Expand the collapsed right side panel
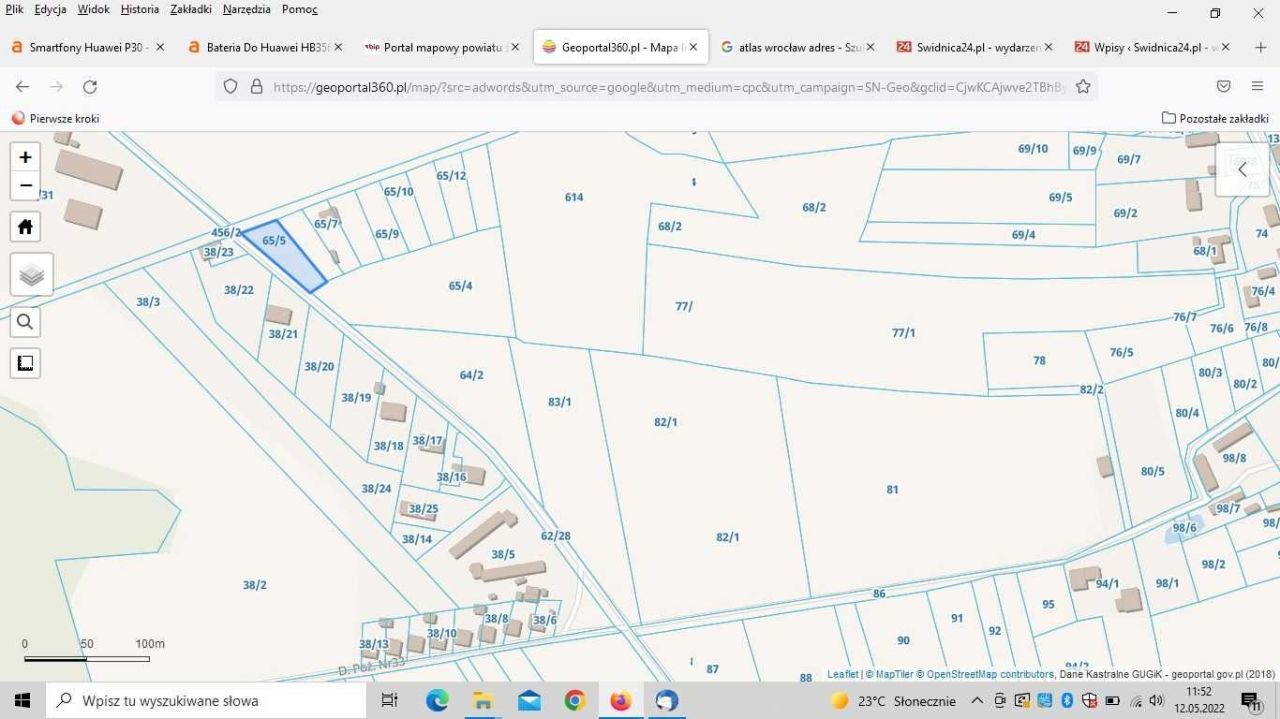1280x719 pixels. [x=1241, y=170]
